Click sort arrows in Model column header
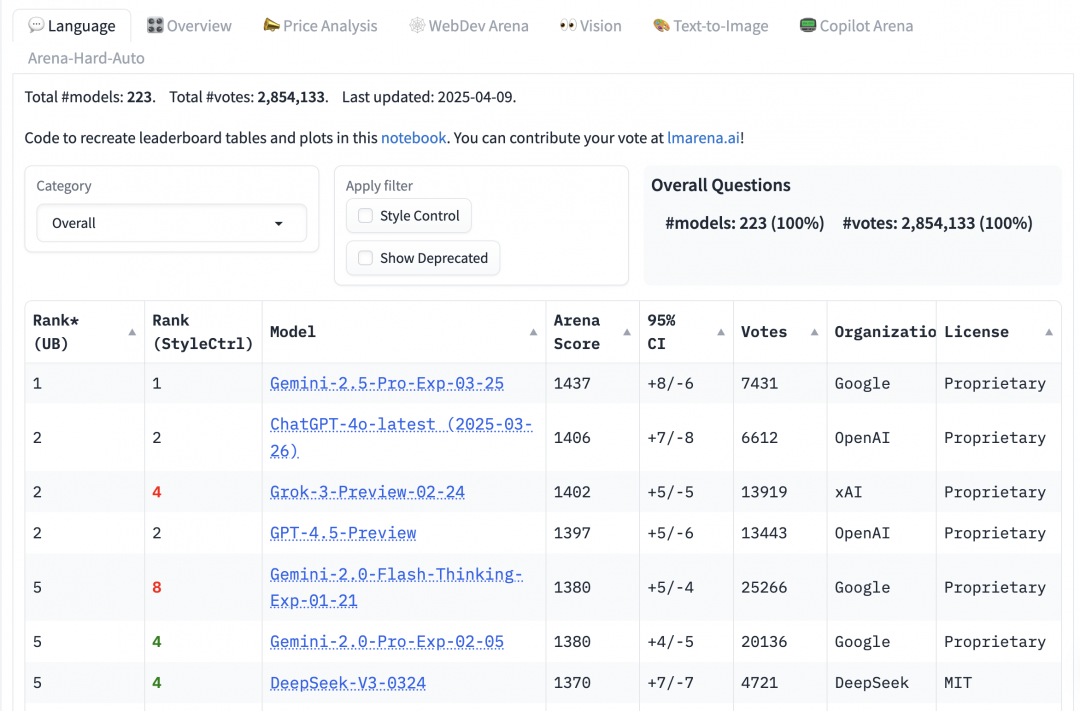 [533, 332]
